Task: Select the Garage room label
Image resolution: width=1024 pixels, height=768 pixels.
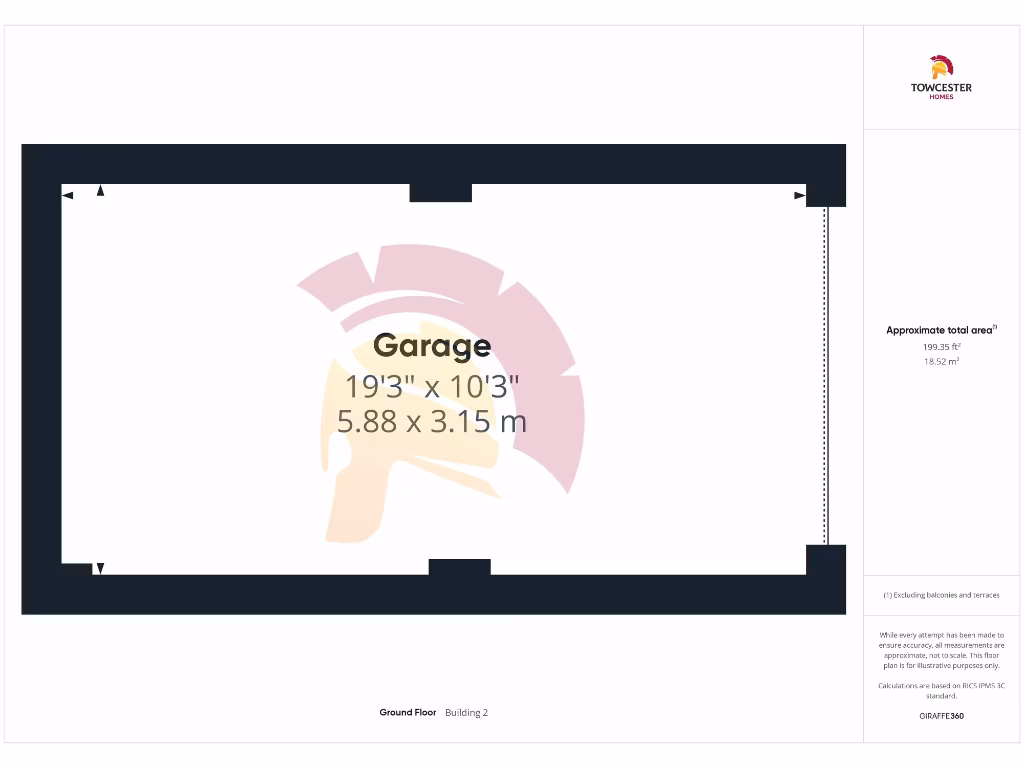Action: pos(432,346)
